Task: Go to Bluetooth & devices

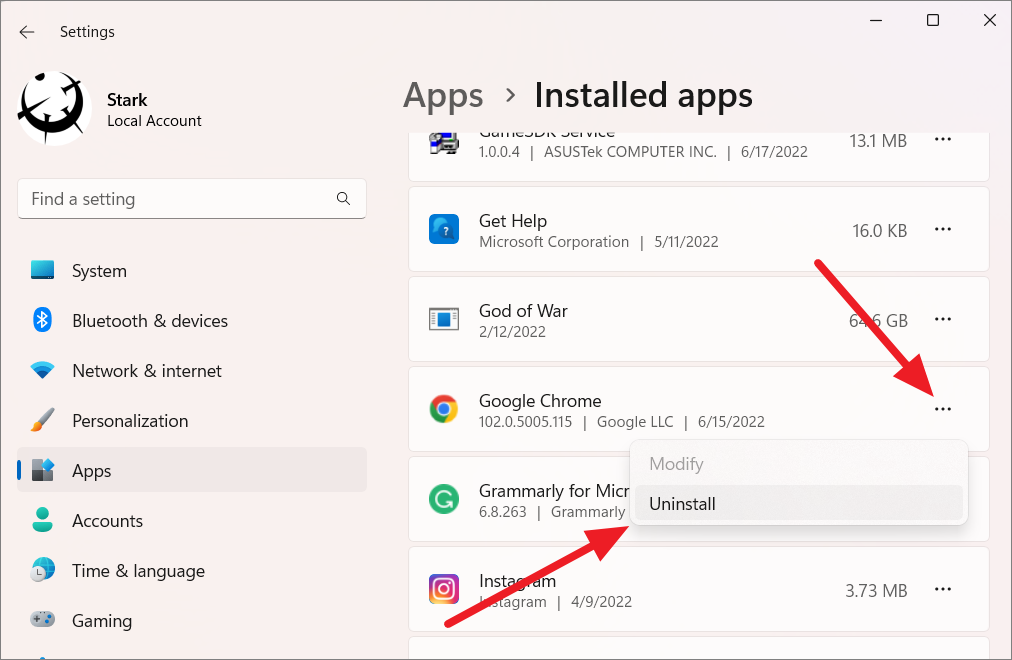Action: click(x=150, y=321)
